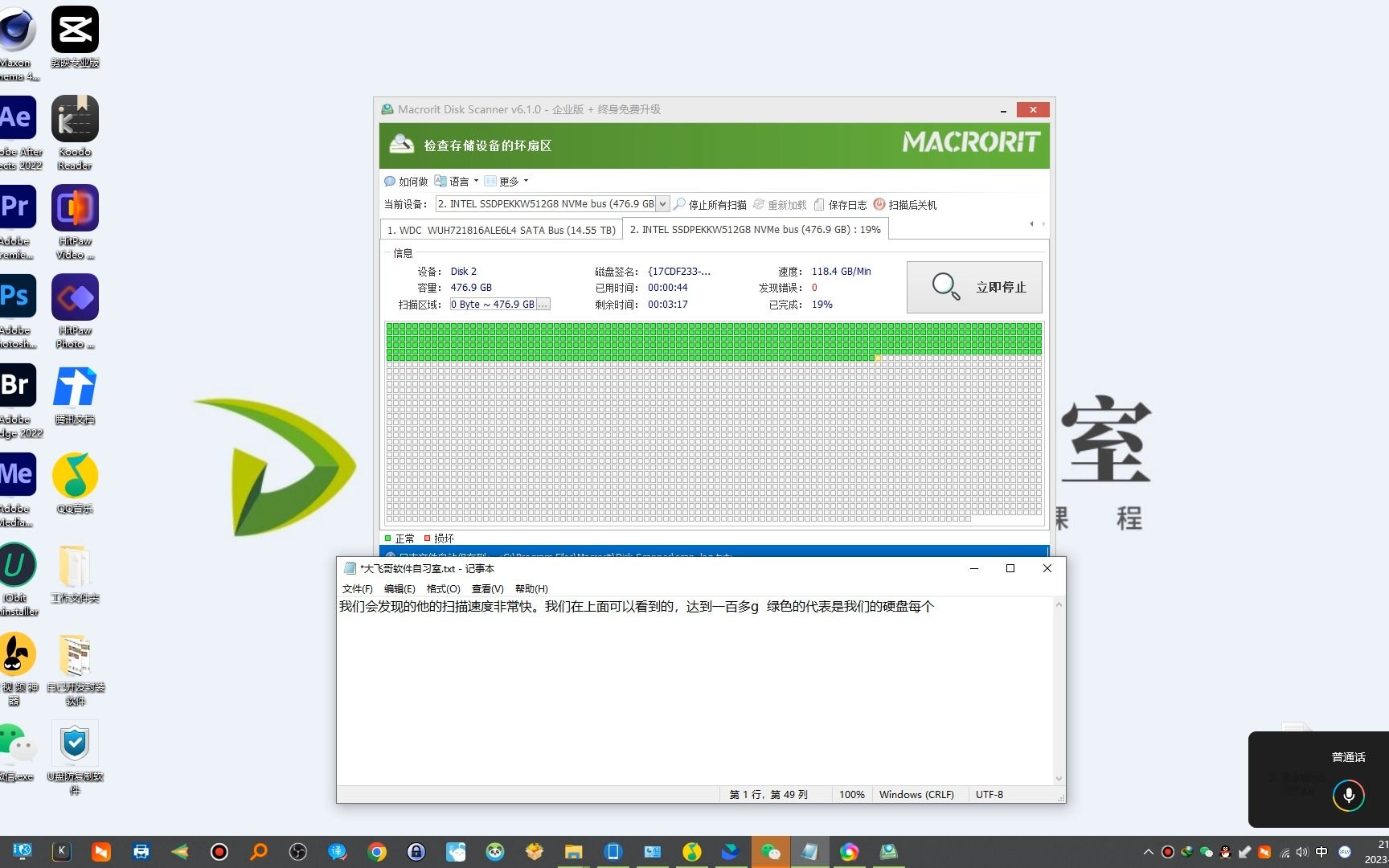Screen dimensions: 1389x868
Task: Open Notepad 查看(V) menu
Action: coord(487,589)
